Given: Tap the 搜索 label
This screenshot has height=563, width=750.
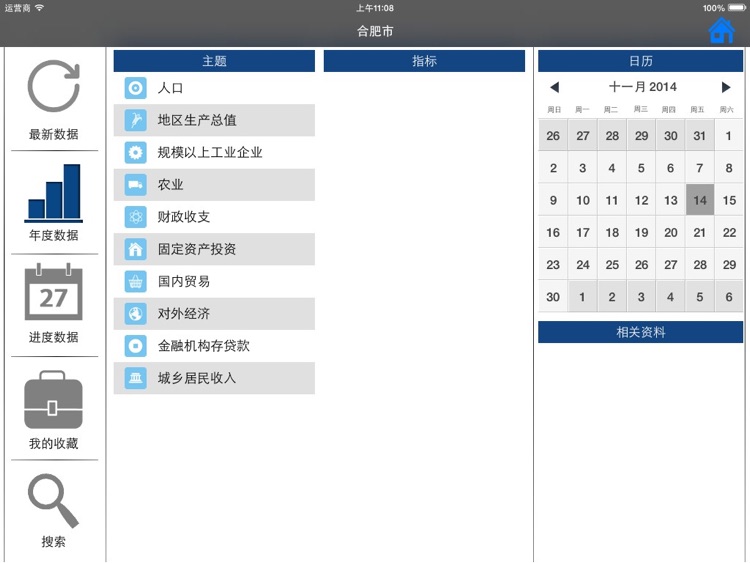Looking at the screenshot, I should (54, 541).
